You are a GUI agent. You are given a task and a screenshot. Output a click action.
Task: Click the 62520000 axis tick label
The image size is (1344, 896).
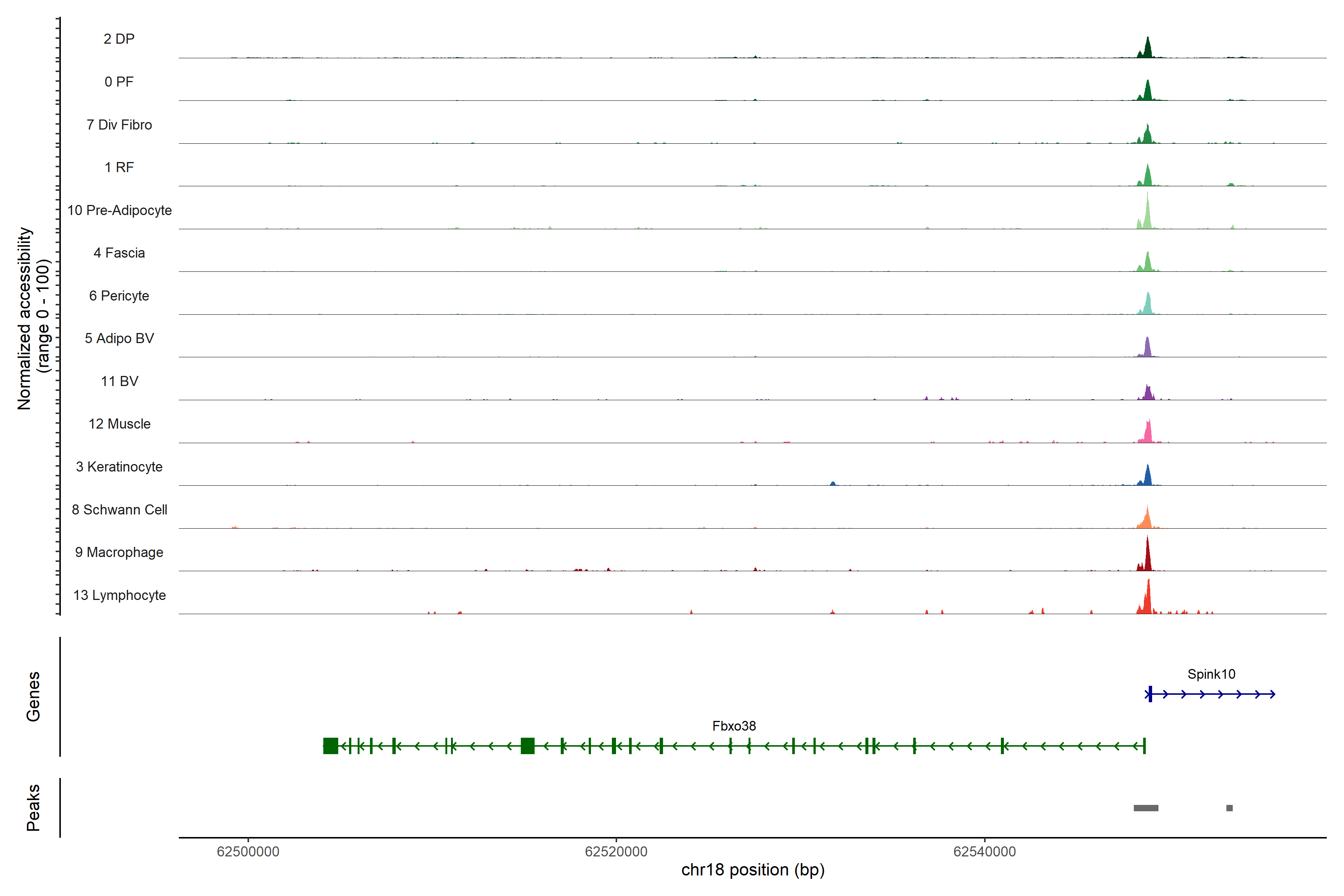616,852
